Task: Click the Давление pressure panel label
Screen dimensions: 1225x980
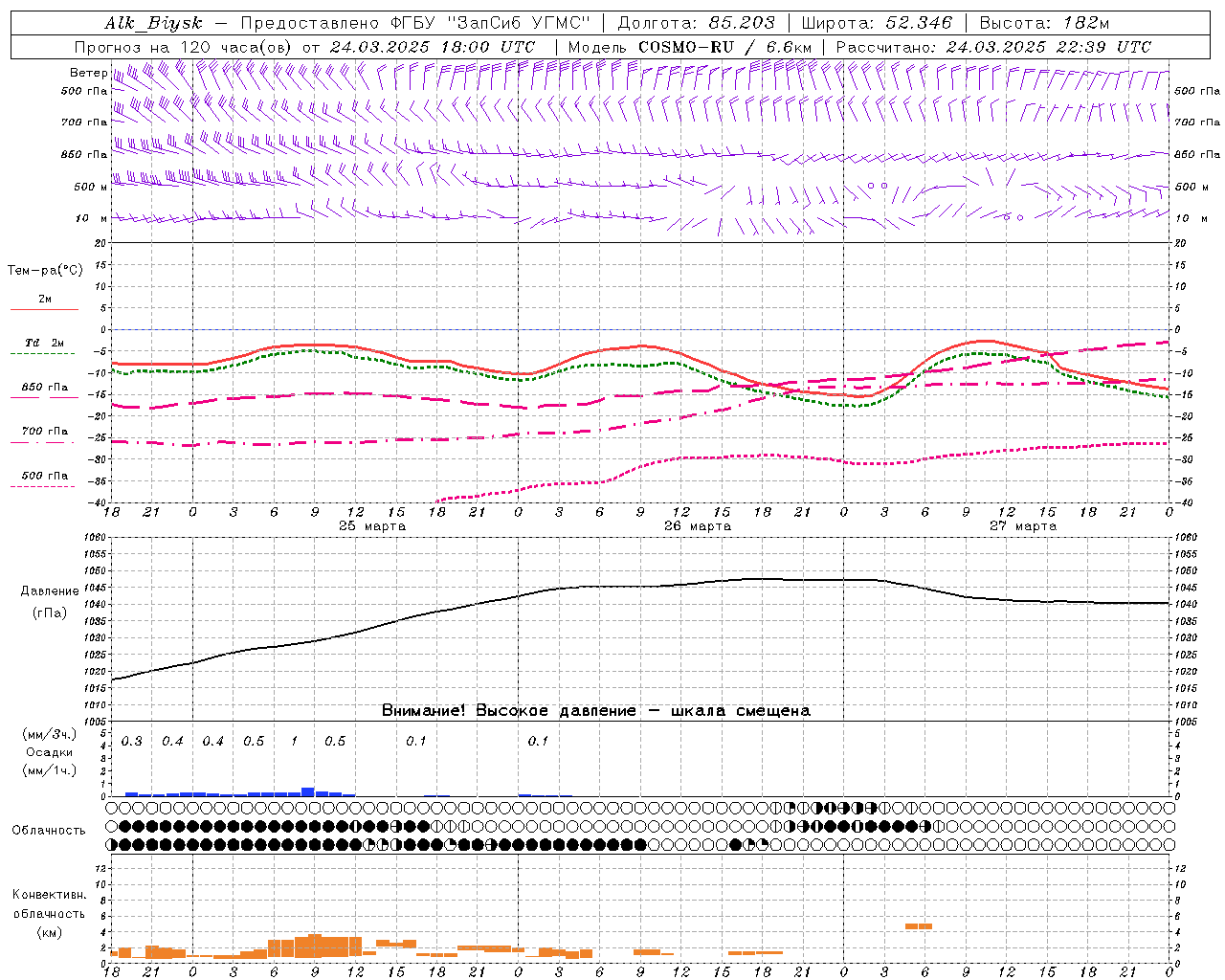Action: [50, 591]
